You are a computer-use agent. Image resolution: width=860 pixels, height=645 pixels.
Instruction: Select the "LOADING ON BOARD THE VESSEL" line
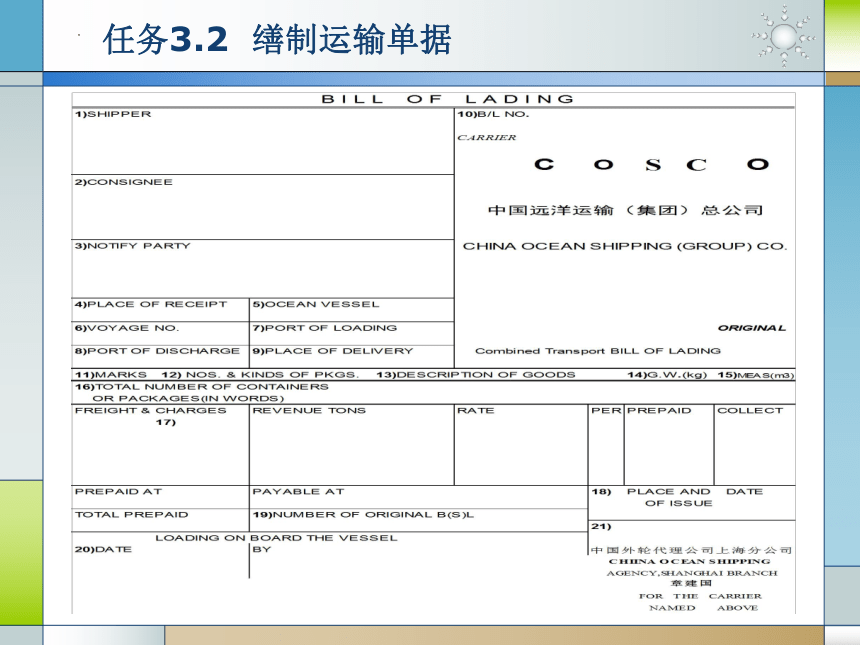276,538
